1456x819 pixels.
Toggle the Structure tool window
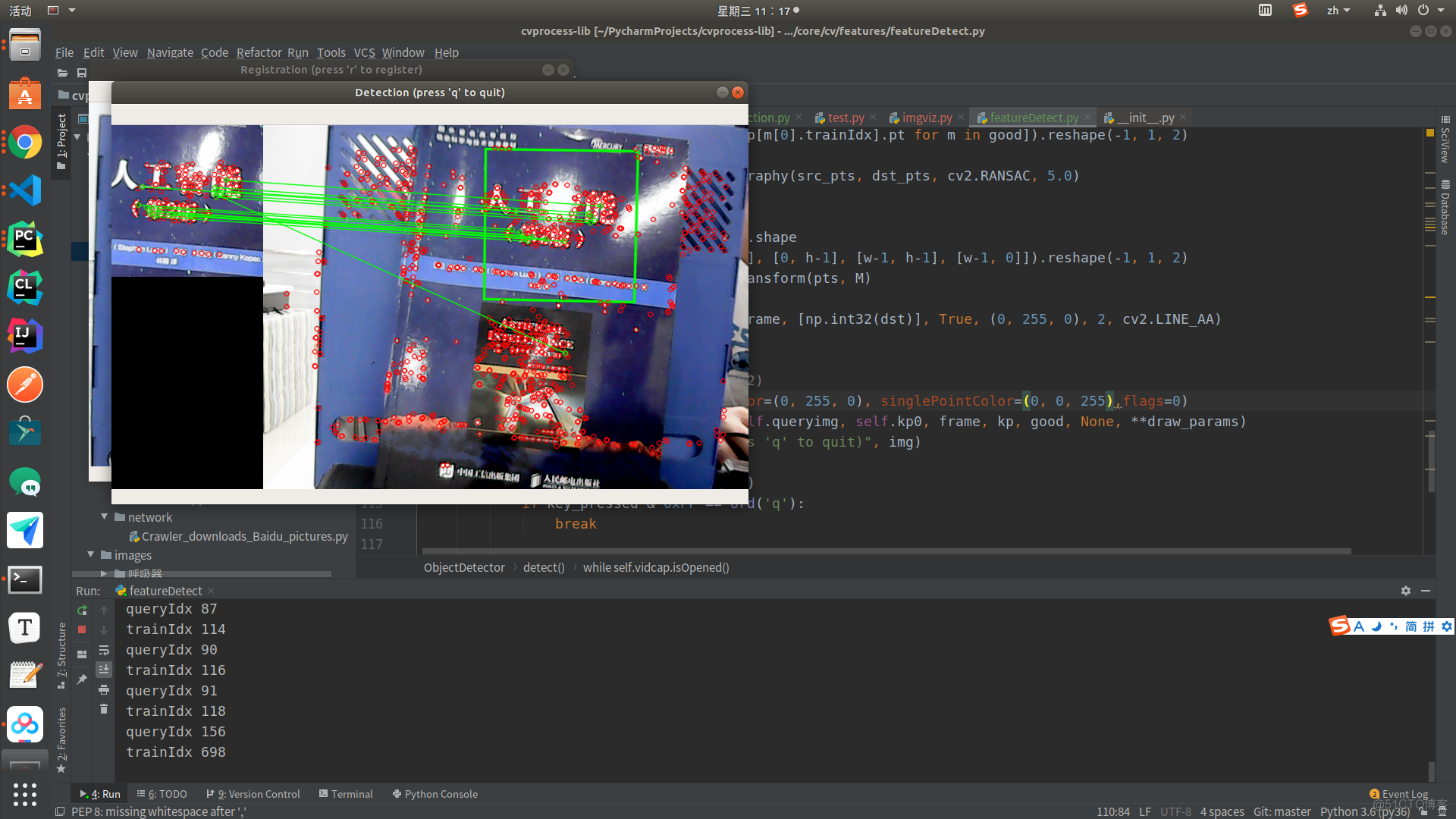point(61,655)
